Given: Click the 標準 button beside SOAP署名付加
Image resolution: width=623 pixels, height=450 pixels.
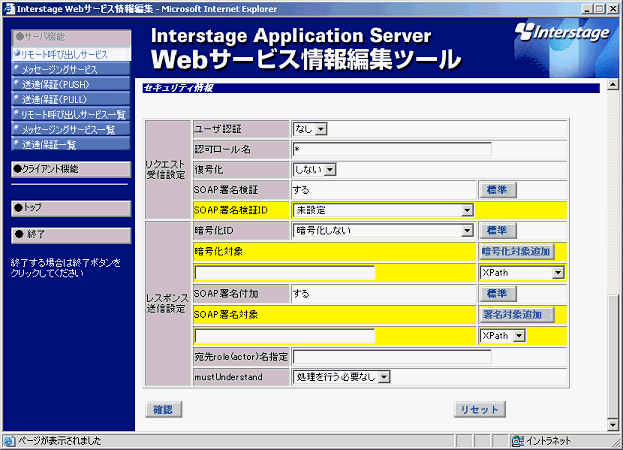Looking at the screenshot, I should [497, 294].
